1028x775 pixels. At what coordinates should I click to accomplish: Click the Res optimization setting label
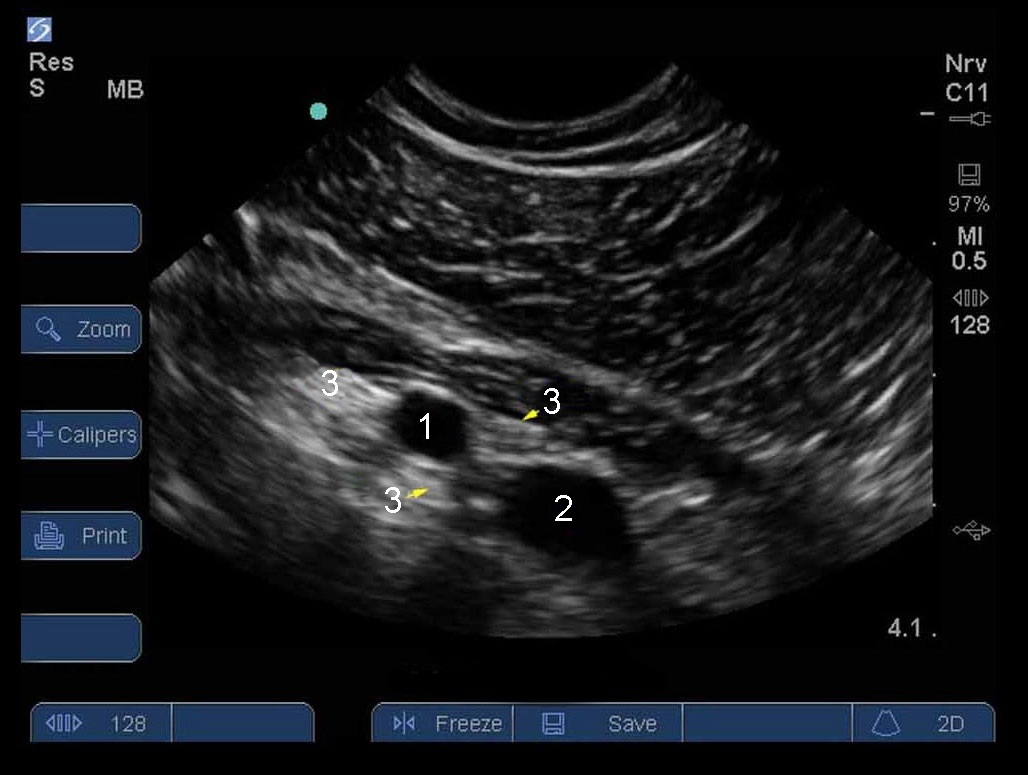point(51,63)
